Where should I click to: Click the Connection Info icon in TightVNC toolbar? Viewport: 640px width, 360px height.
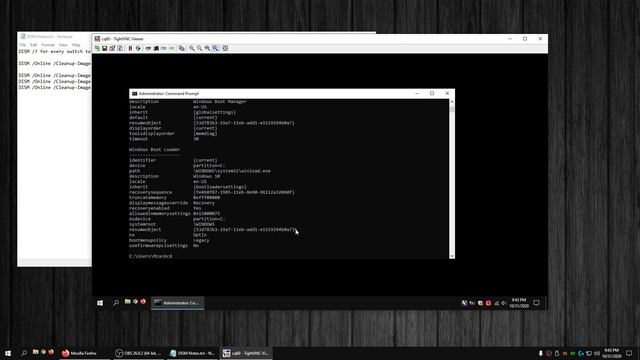coord(120,48)
